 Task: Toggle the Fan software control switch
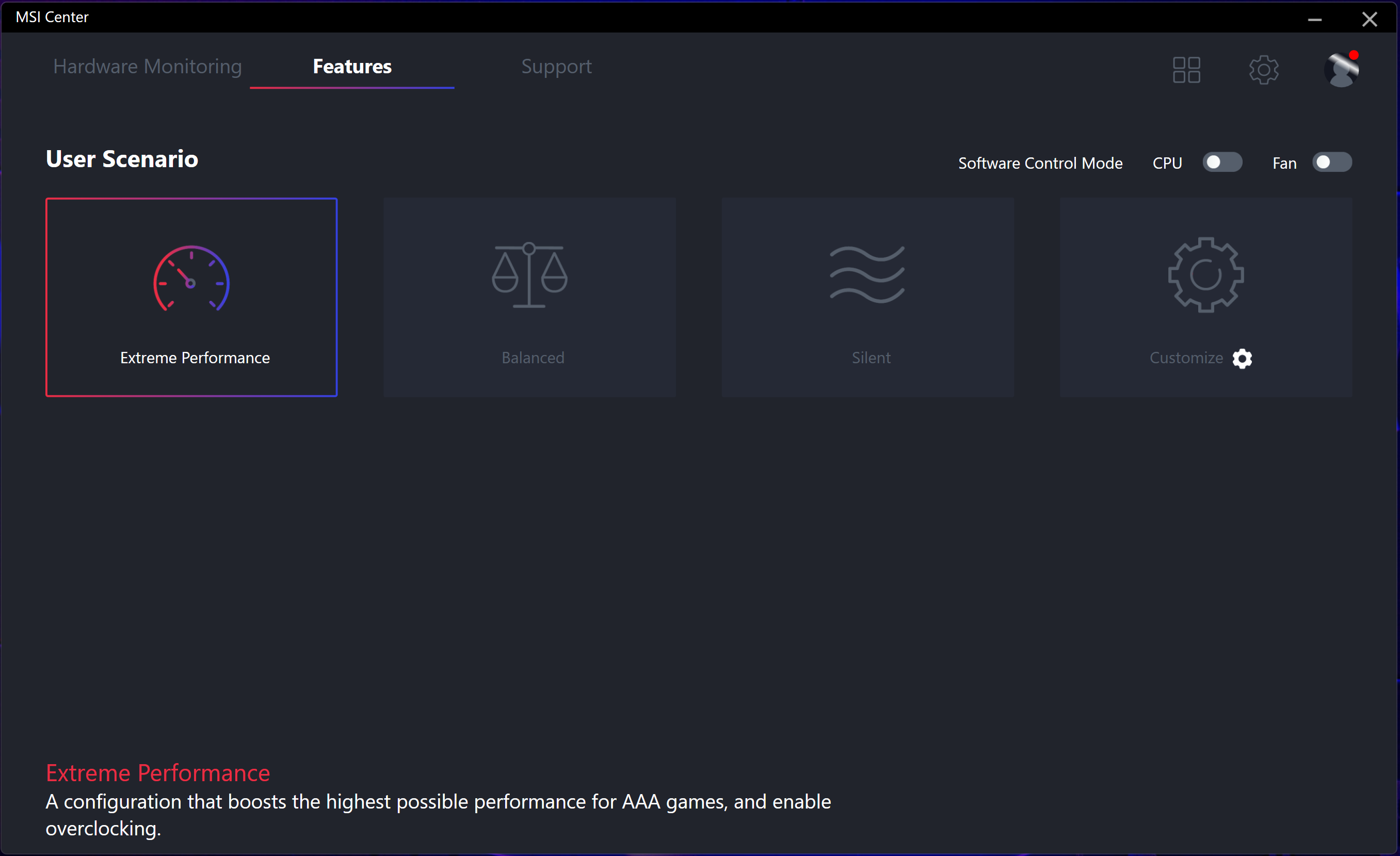point(1332,163)
